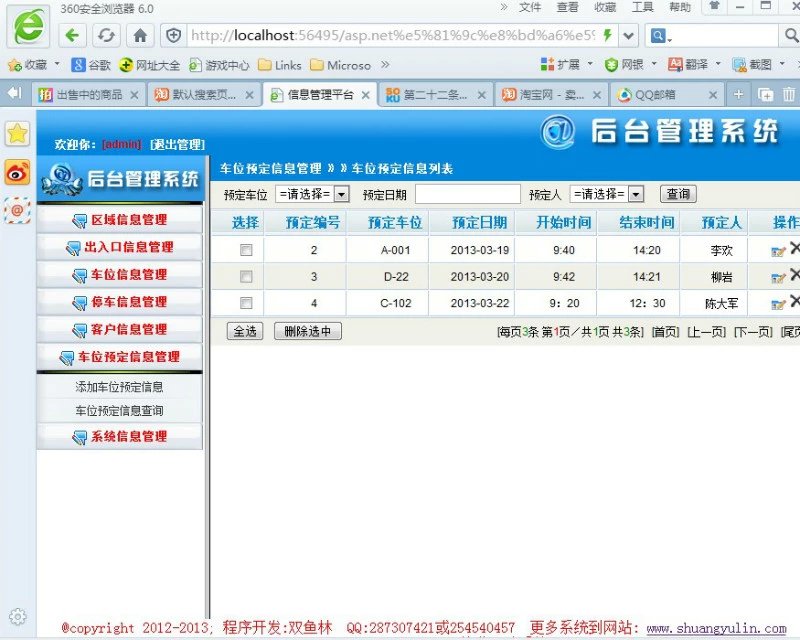Expand 系统信息管理 in the side menu
Image resolution: width=800 pixels, height=640 pixels.
tap(120, 436)
